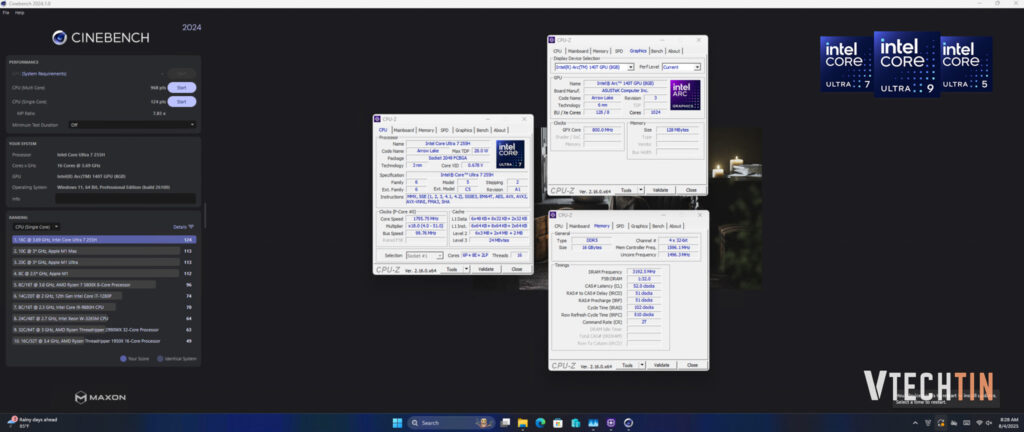Screen dimensions: 1024x432
Task: Select the Intel Core i9-9880H ranking row
Action: (x=104, y=307)
